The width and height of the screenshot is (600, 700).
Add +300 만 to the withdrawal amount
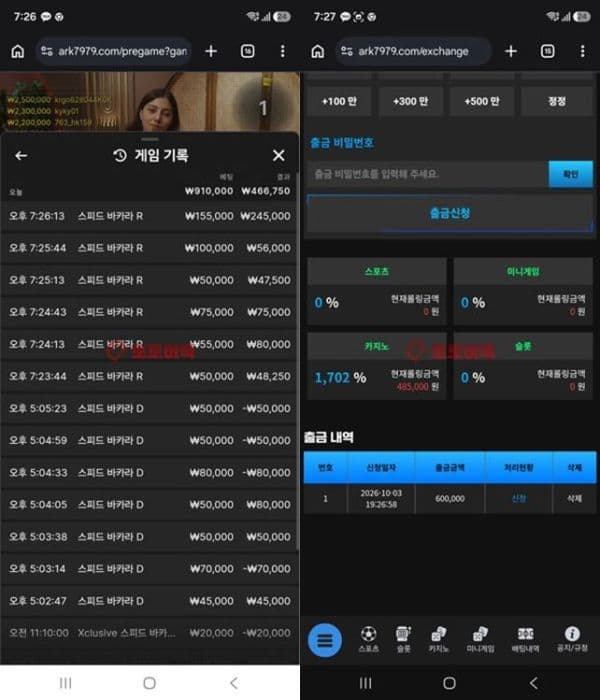(411, 101)
